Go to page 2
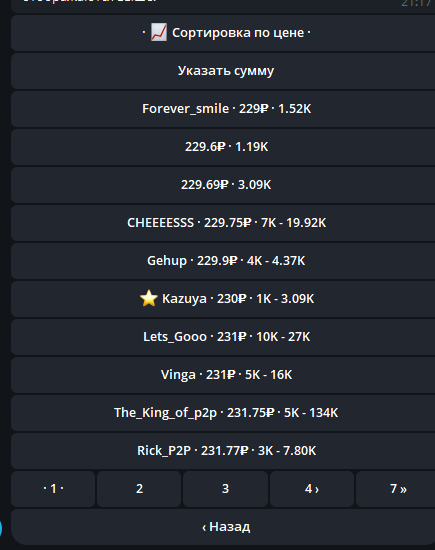 click(x=139, y=489)
